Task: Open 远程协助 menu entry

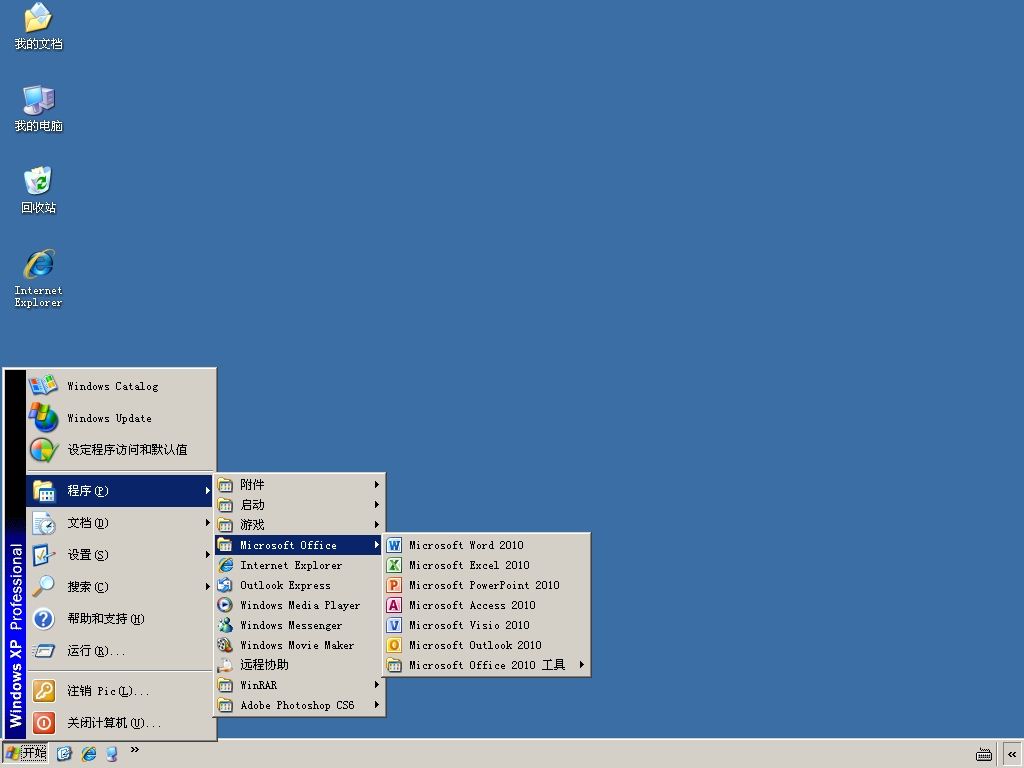Action: point(298,665)
